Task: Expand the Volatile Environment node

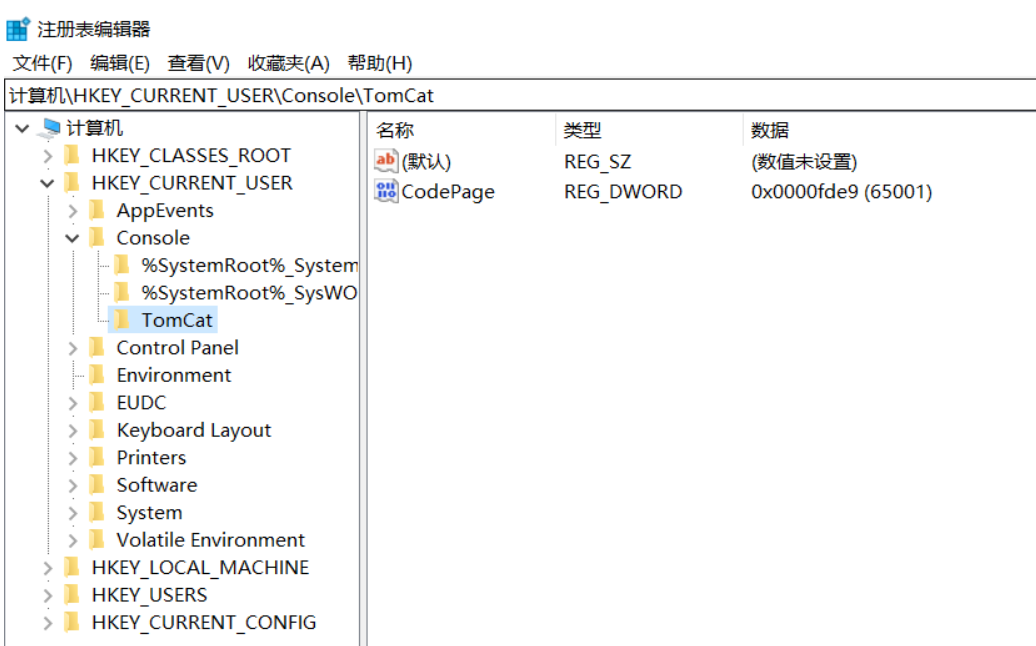Action: [x=73, y=540]
